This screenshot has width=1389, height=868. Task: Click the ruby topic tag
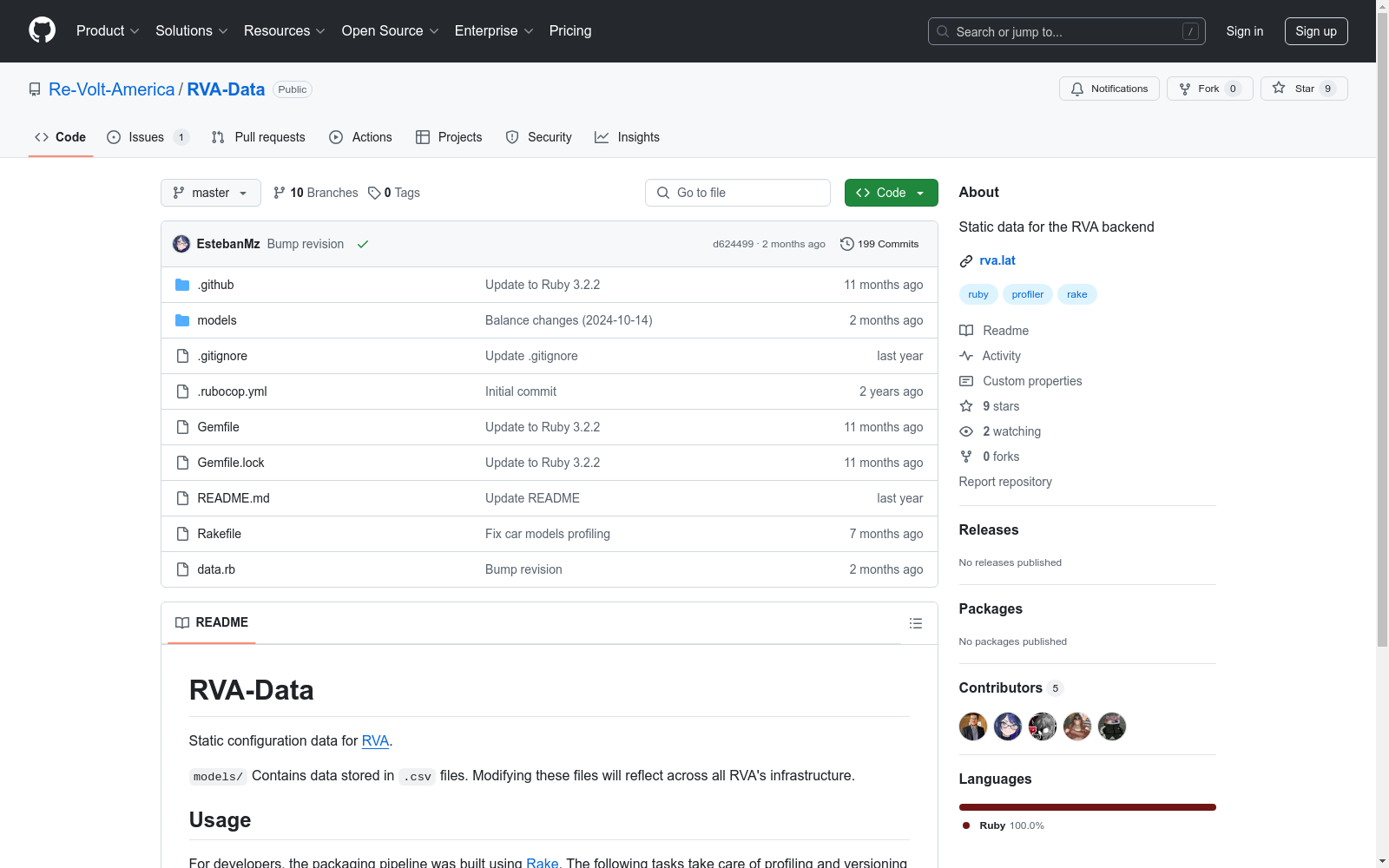pos(978,294)
